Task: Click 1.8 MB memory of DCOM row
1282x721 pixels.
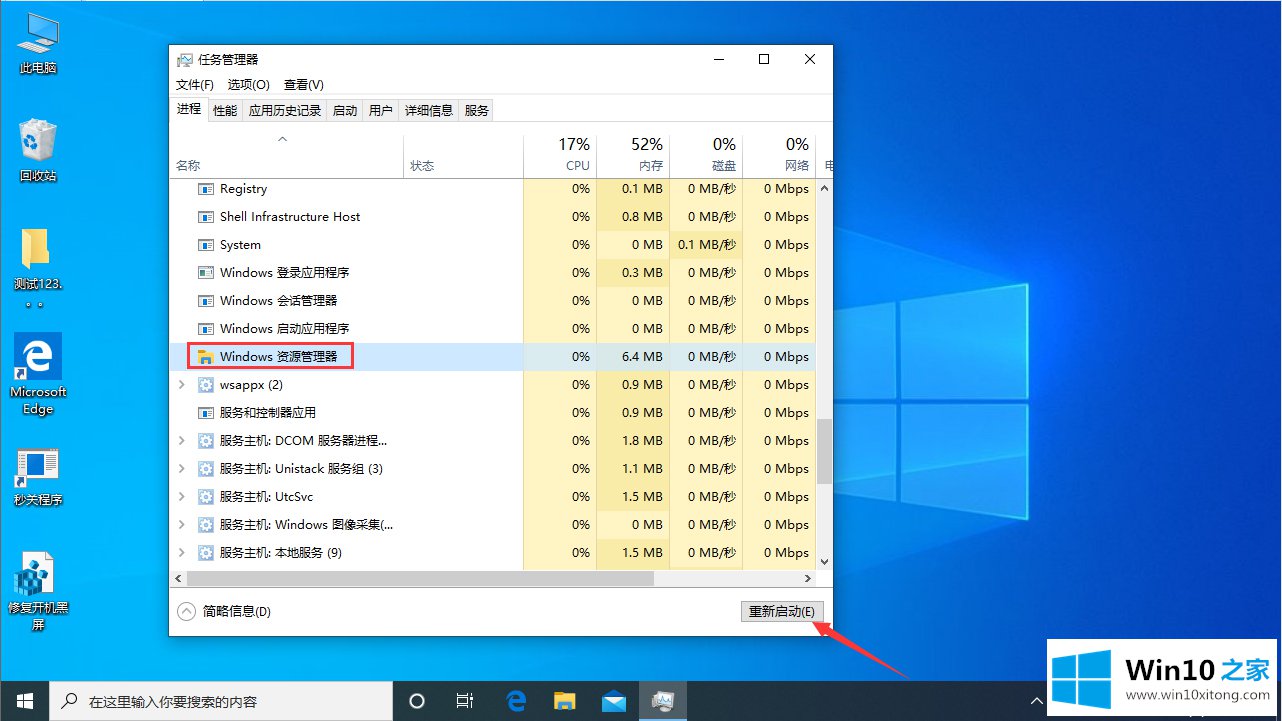Action: point(642,441)
